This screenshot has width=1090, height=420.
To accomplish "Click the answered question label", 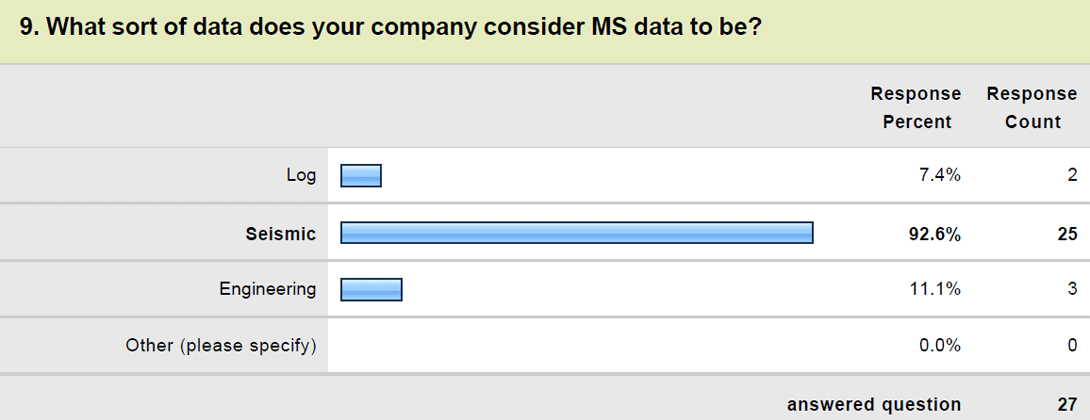I will (874, 405).
